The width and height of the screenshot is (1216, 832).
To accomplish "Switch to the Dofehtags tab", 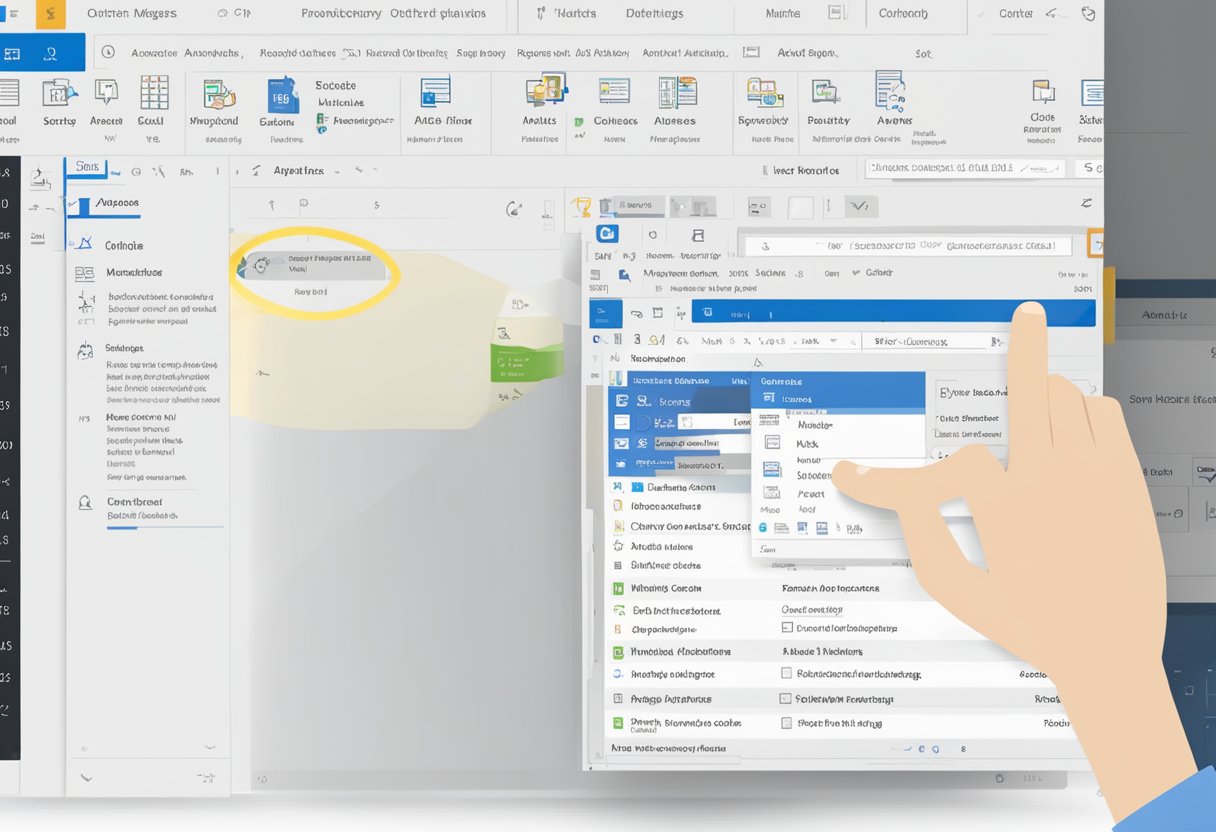I will [x=655, y=14].
